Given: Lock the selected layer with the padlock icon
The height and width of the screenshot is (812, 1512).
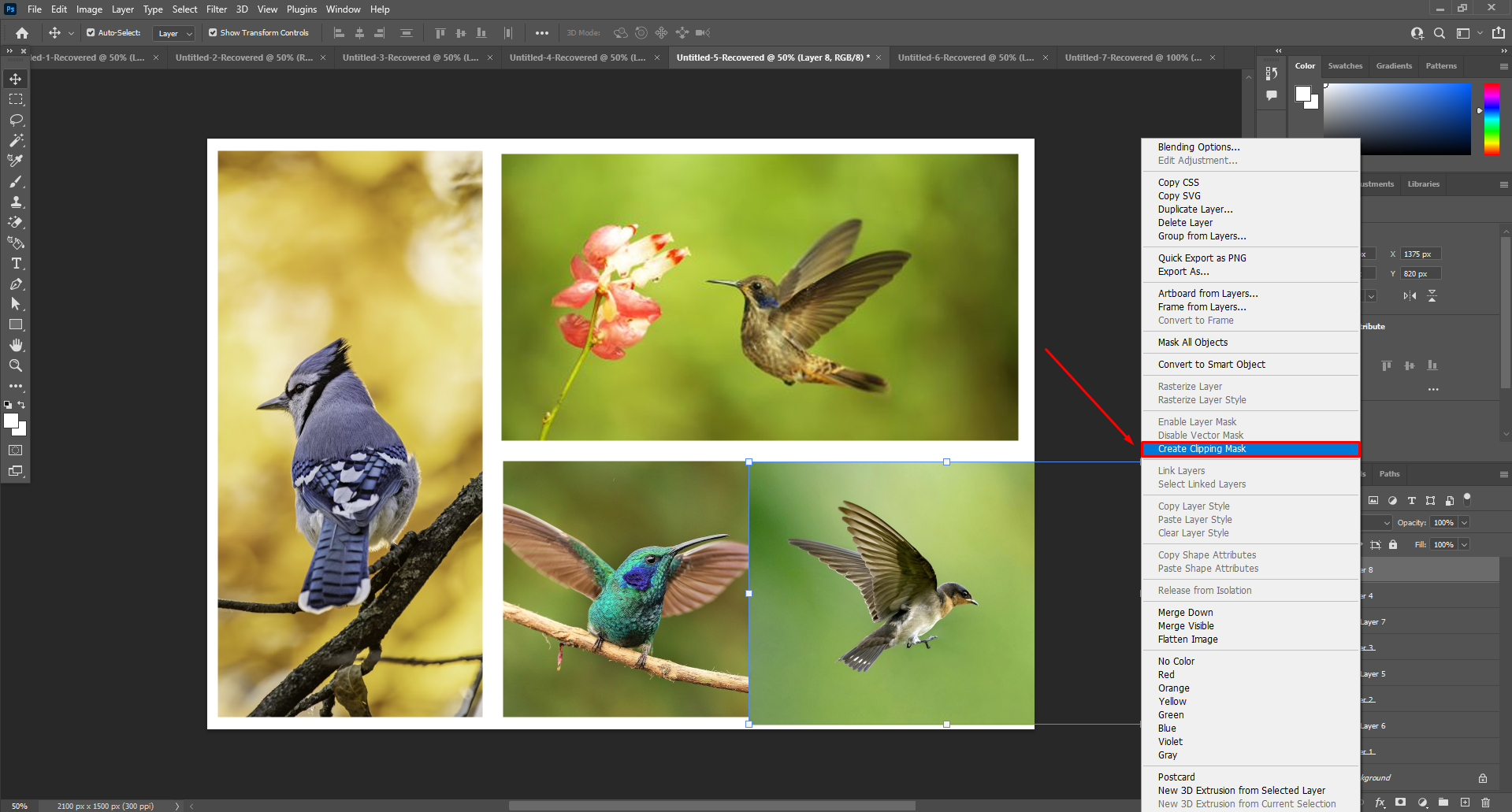Looking at the screenshot, I should tap(1393, 544).
